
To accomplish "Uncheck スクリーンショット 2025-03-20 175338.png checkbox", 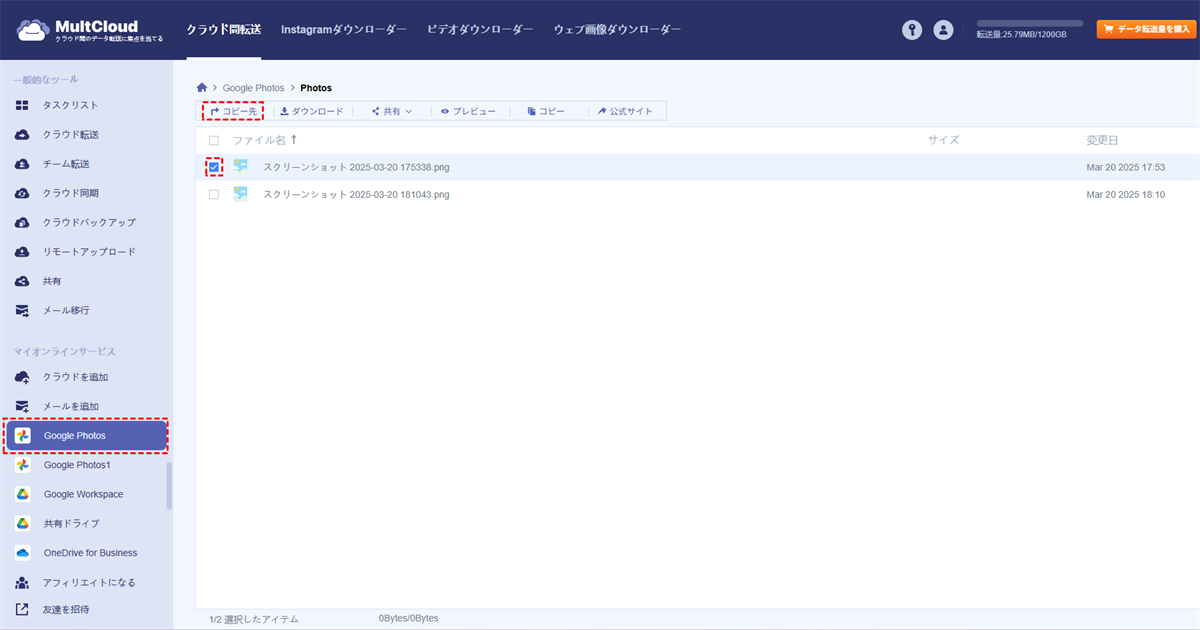I will click(214, 167).
